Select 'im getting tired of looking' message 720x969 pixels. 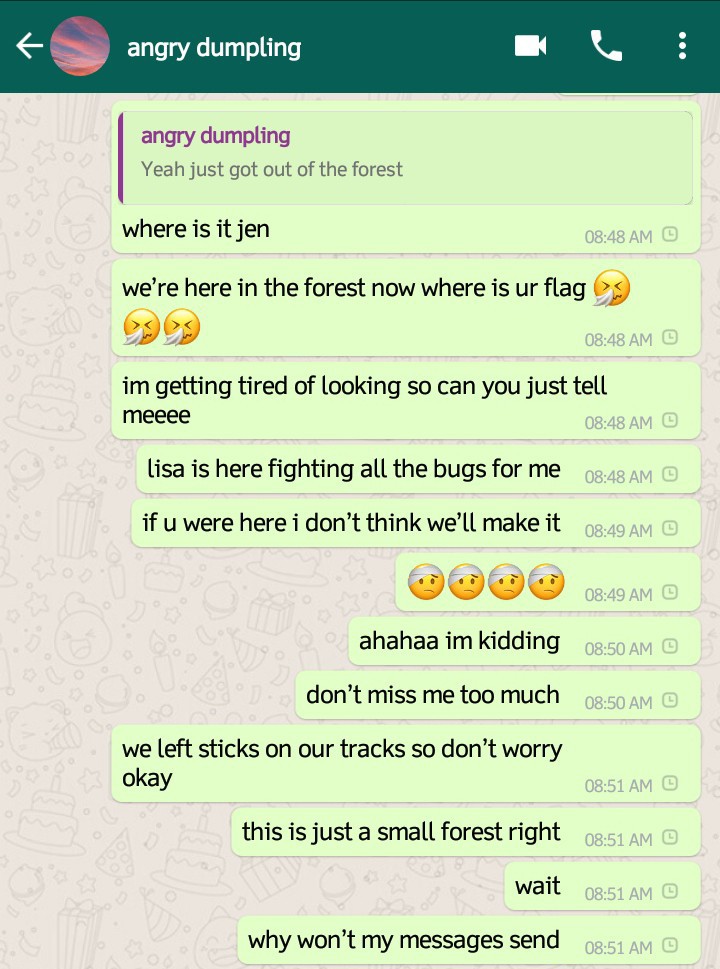405,401
